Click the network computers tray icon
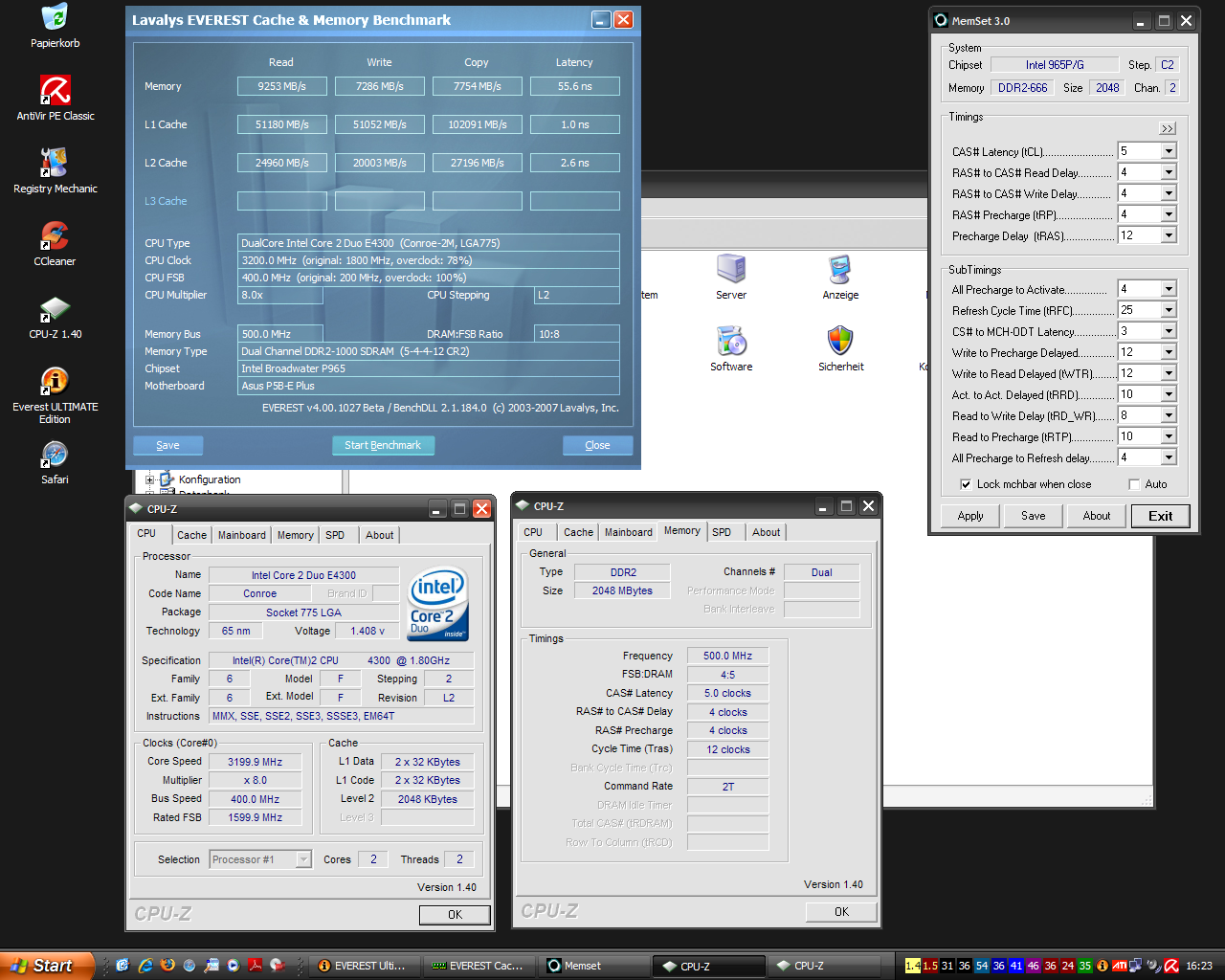 (1136, 966)
